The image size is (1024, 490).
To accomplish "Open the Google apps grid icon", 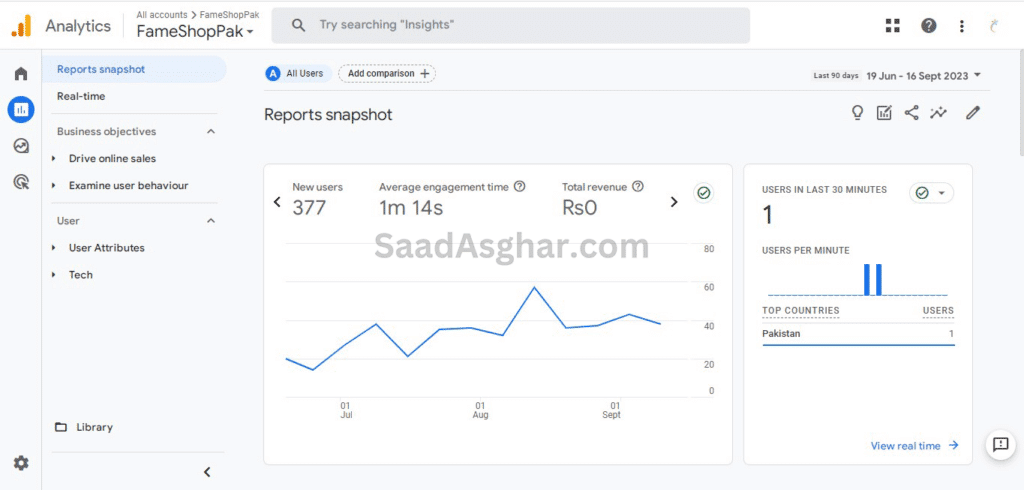I will (892, 25).
